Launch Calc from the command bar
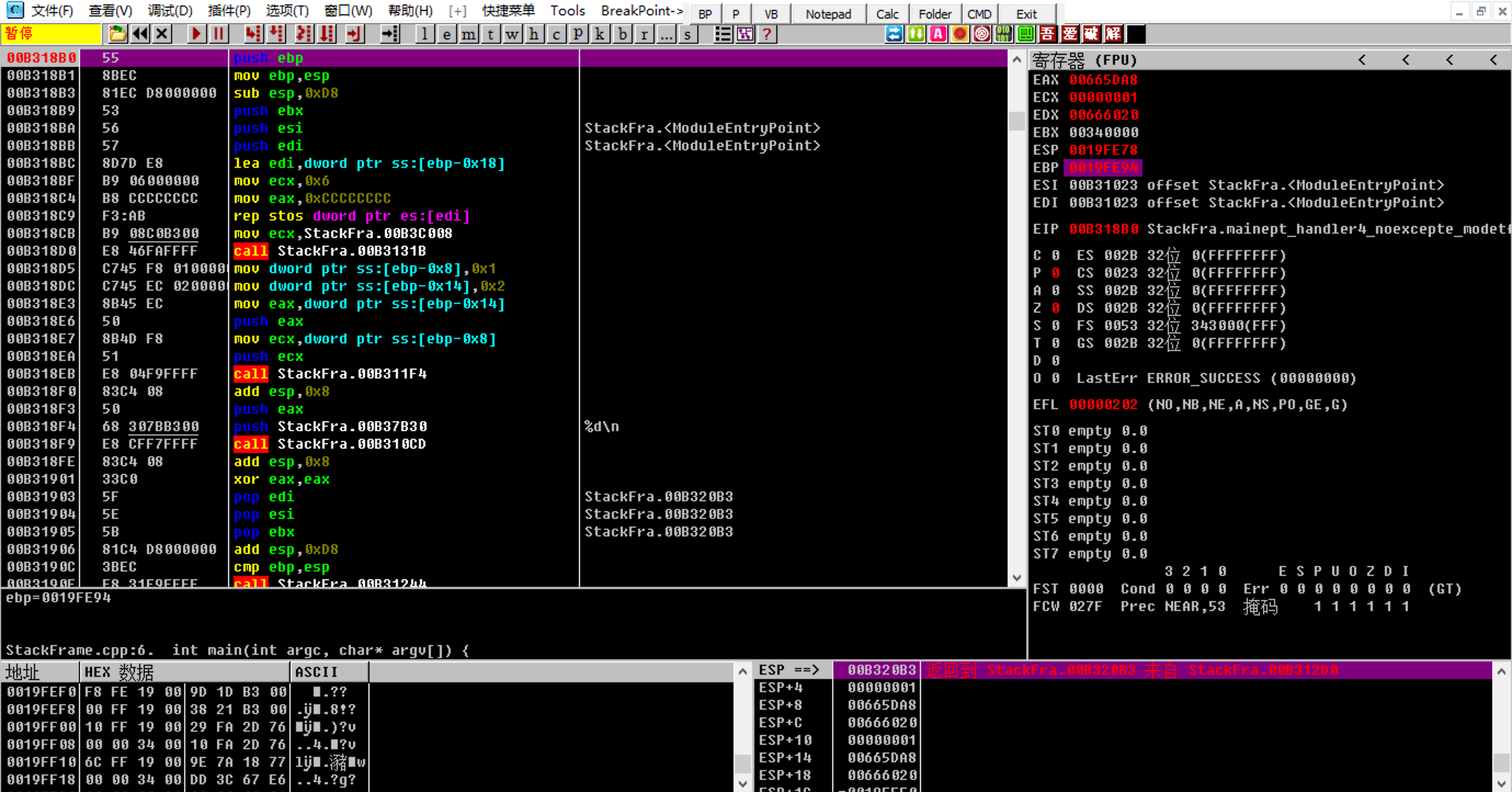This screenshot has height=792, width=1512. (887, 14)
